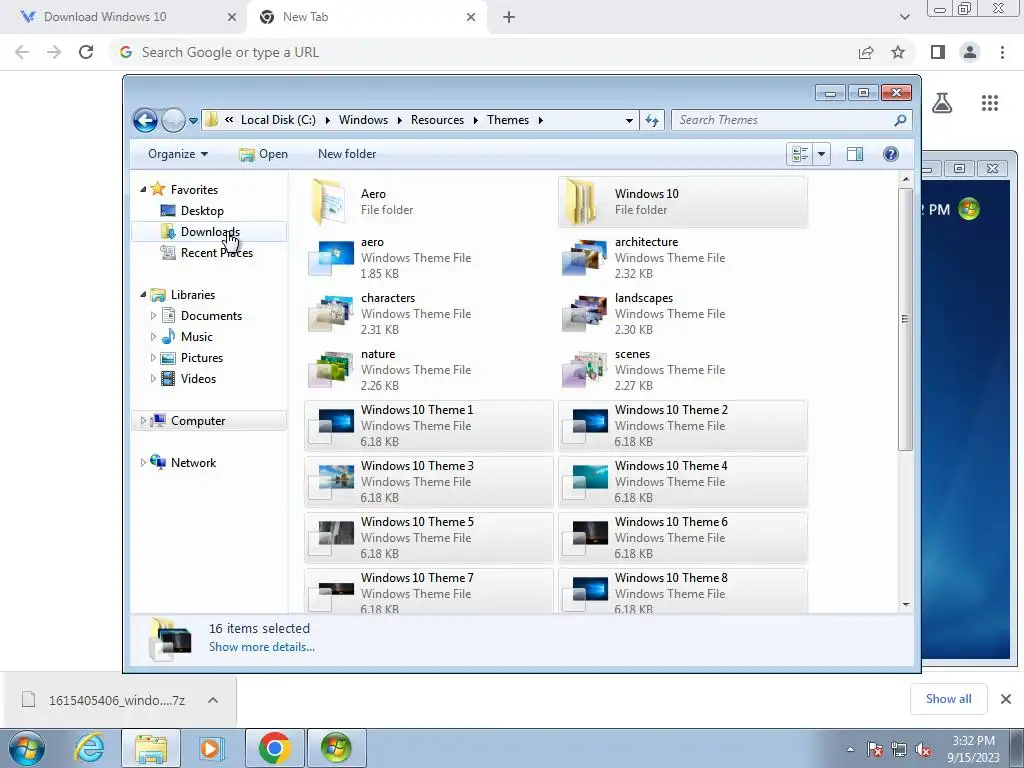This screenshot has height=768, width=1024.
Task: Expand the Music library
Action: point(153,337)
